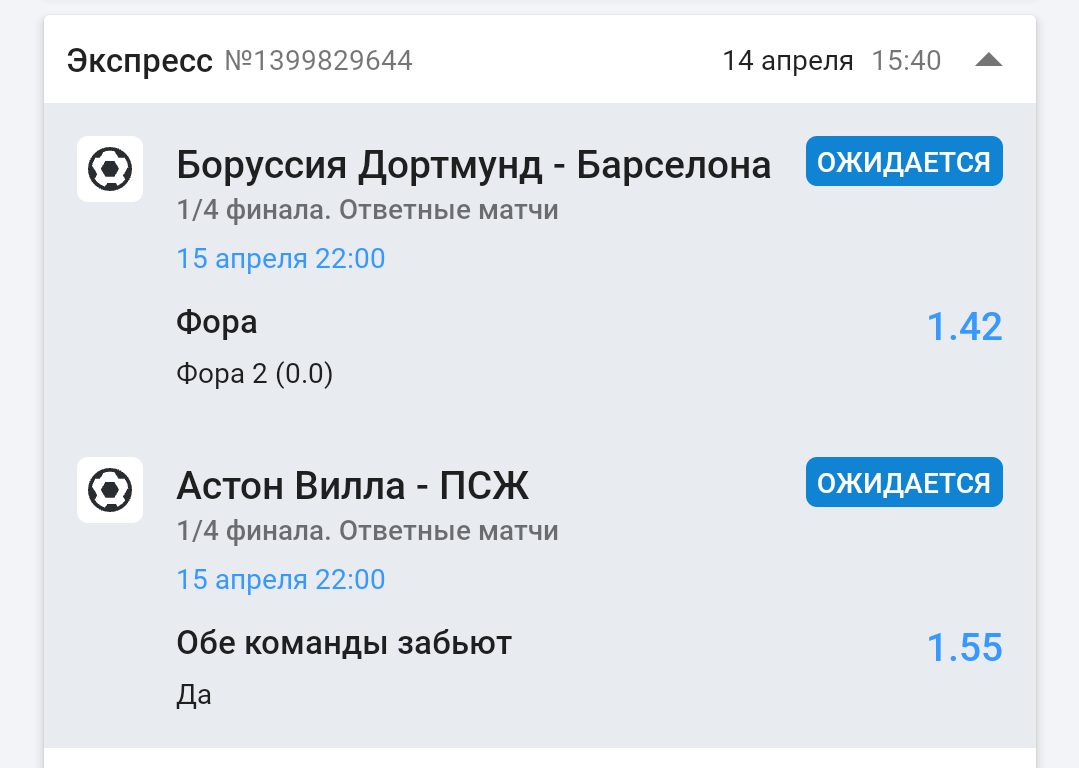Select the football icon beside Астон Вилла - ПСЖ

(x=110, y=490)
